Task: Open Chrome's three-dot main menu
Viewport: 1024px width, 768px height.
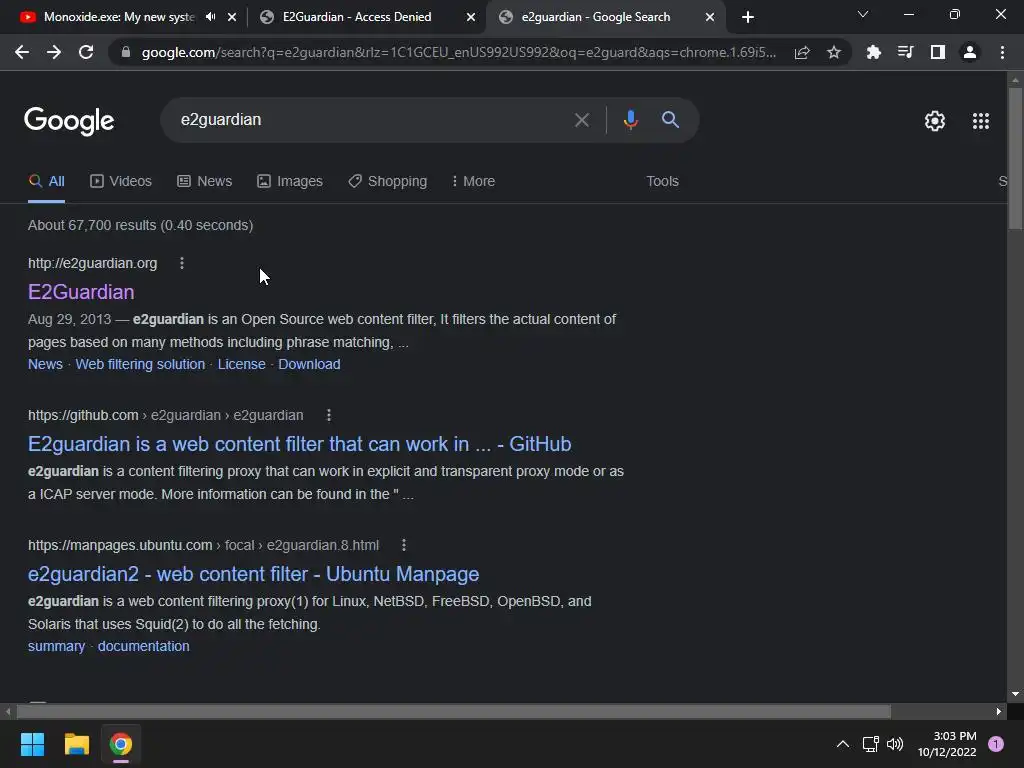Action: click(x=1002, y=52)
